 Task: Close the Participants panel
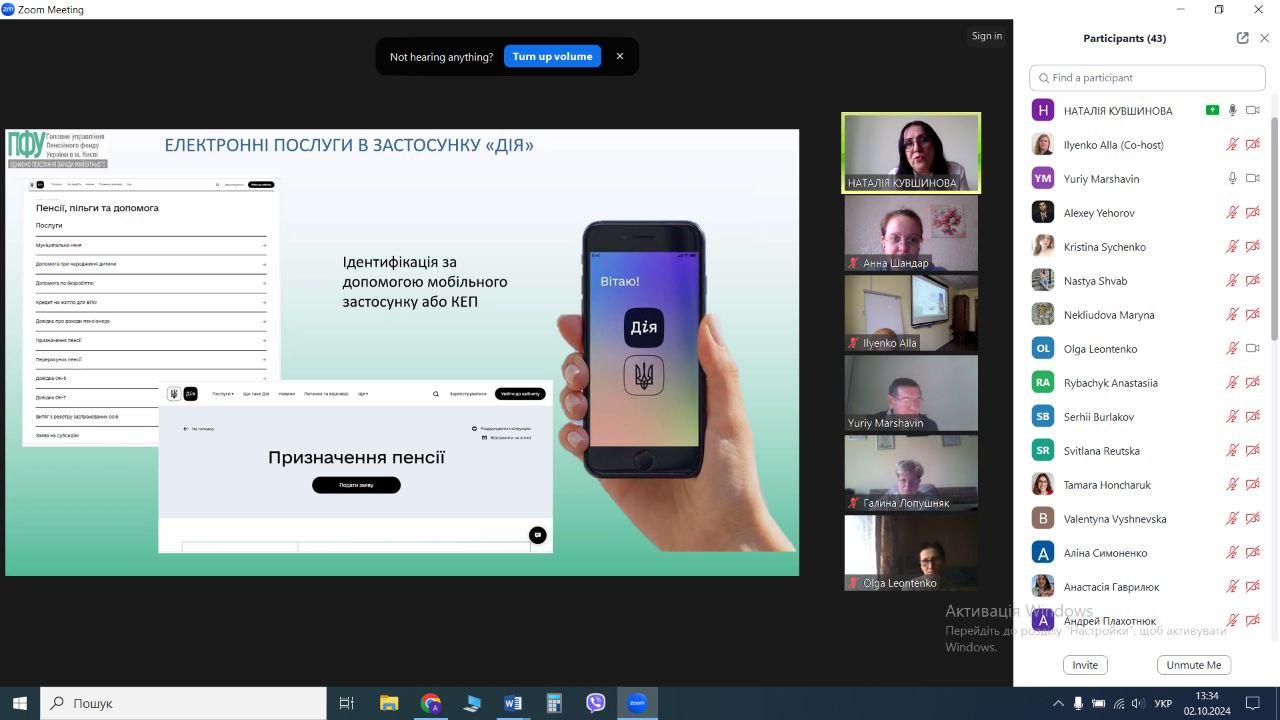point(1264,38)
